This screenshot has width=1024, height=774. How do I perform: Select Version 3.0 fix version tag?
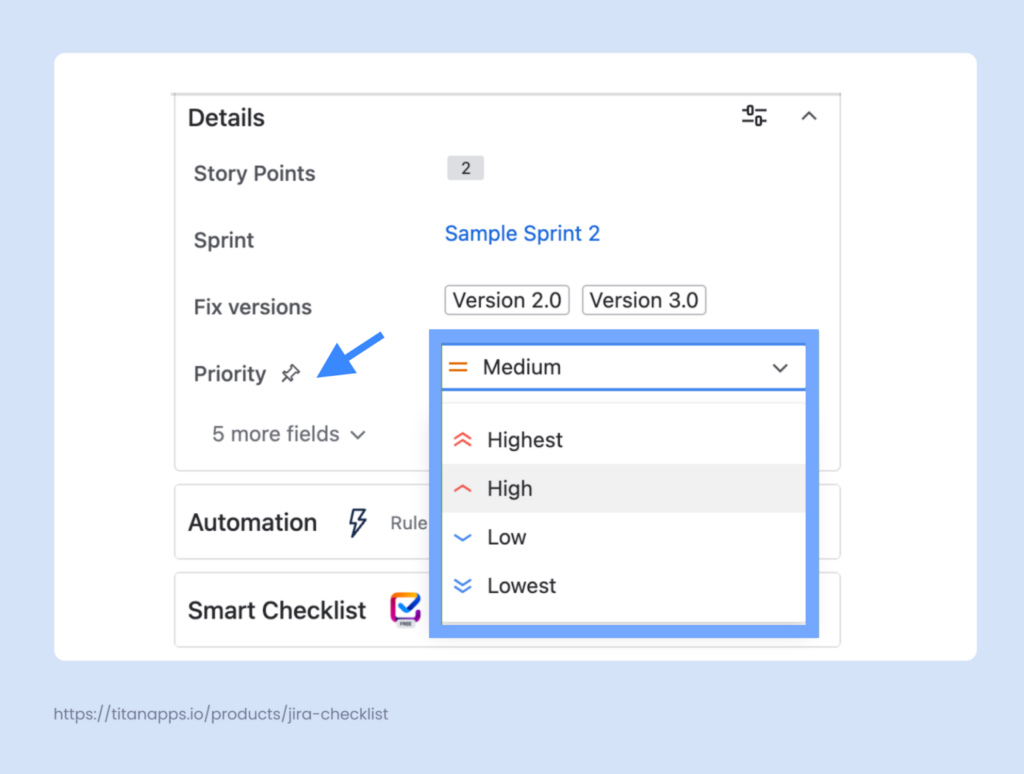(644, 300)
